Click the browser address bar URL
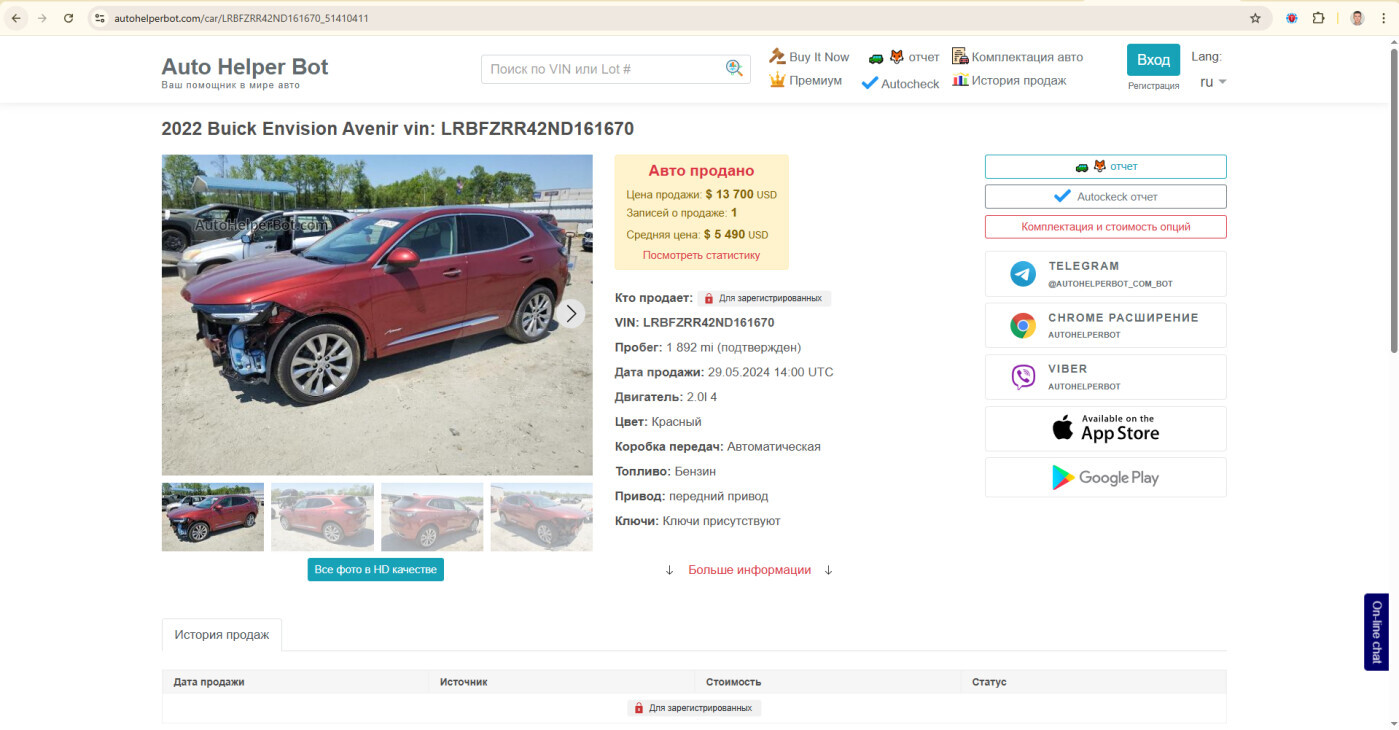The image size is (1399, 730). point(242,18)
